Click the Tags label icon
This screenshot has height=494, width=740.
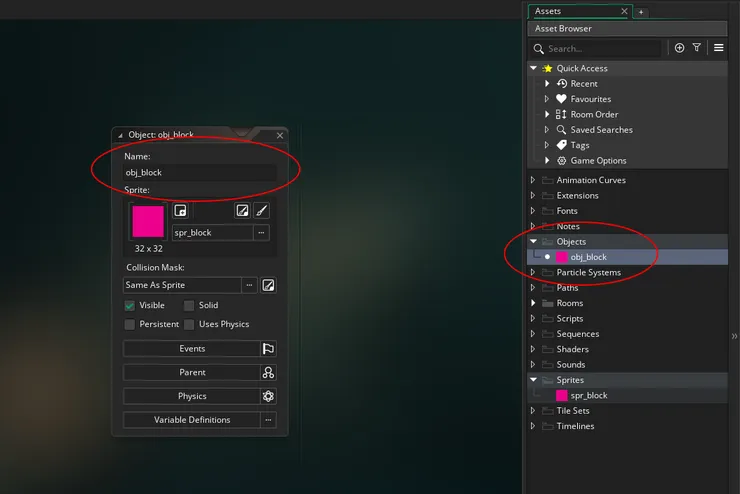pos(561,145)
